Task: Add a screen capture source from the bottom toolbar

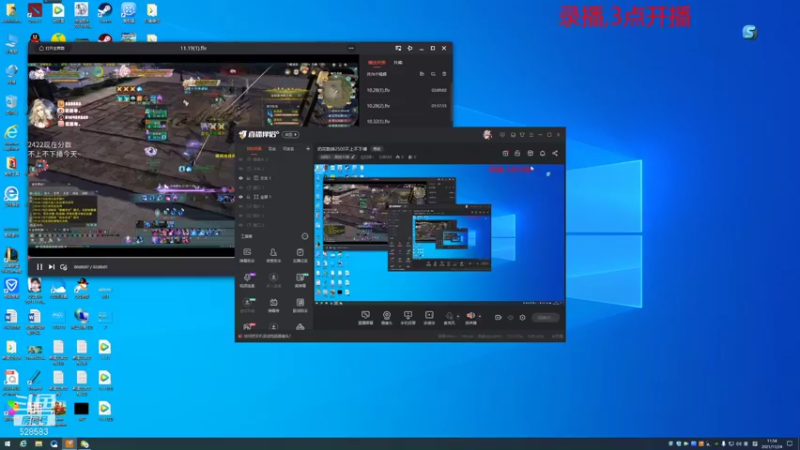Action: point(365,318)
